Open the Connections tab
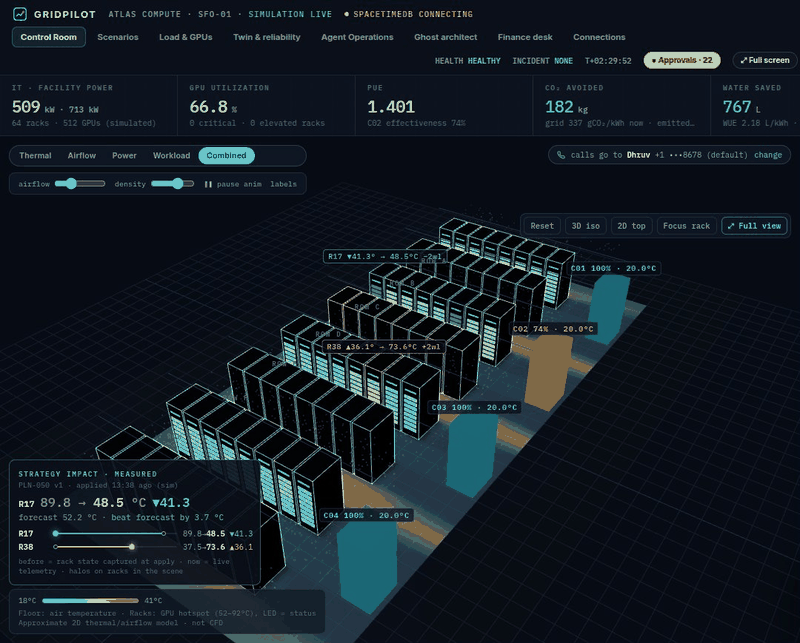The image size is (800, 643). tap(599, 37)
